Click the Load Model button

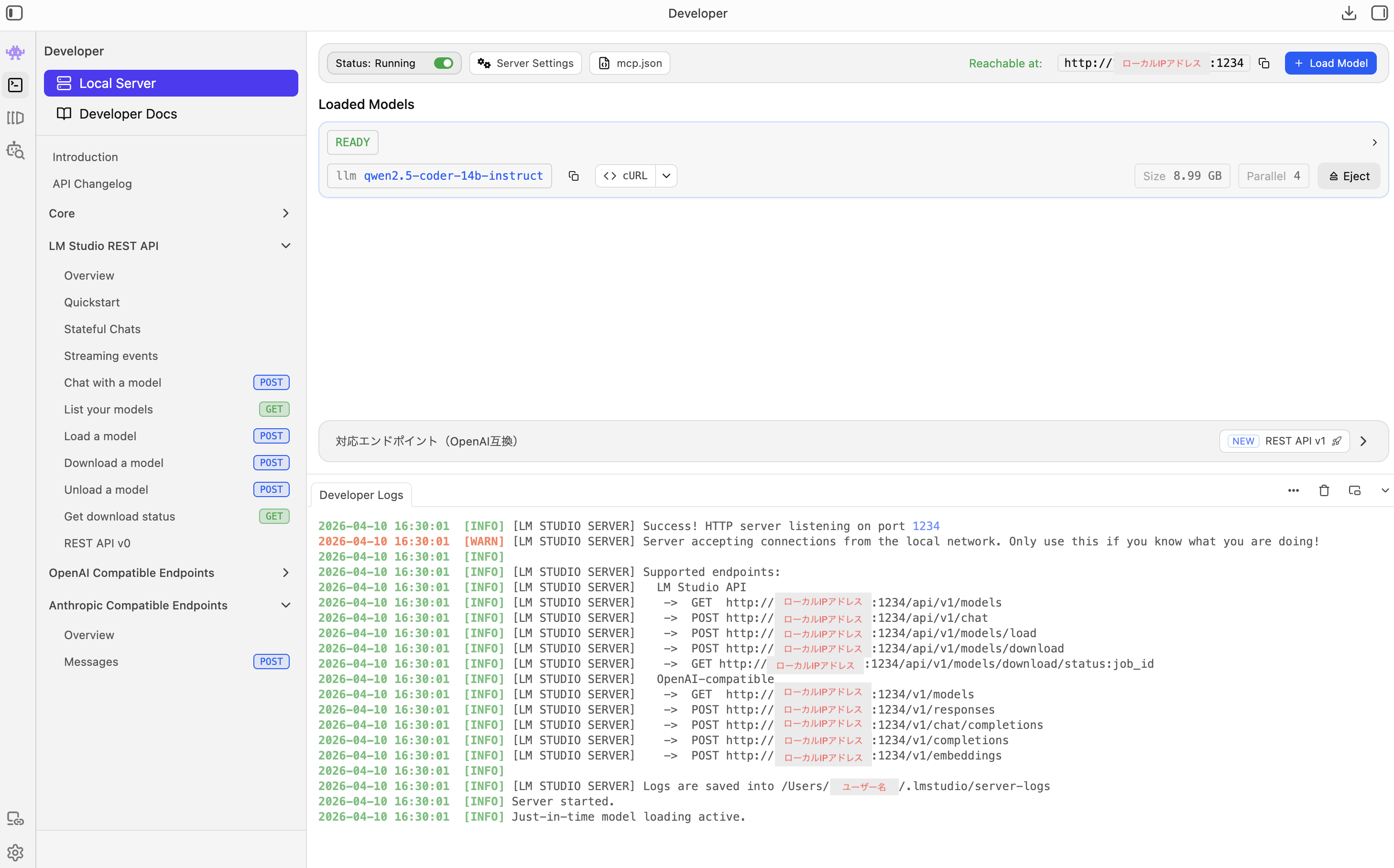coord(1330,63)
